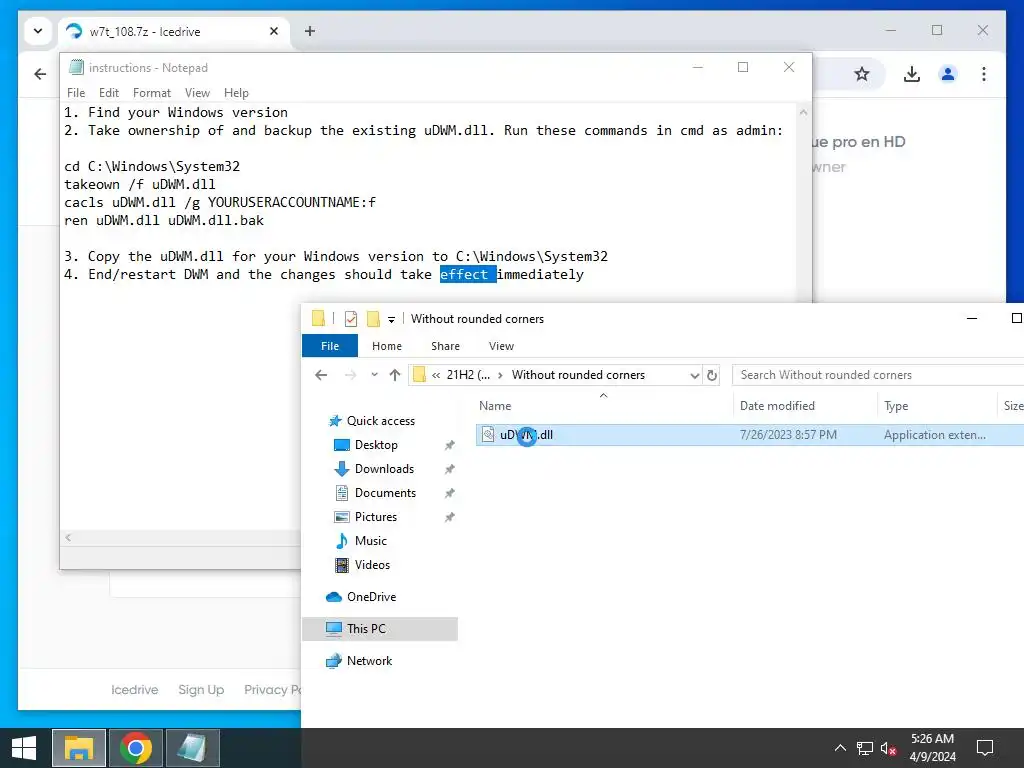Click Explorer's Forward navigation arrow
This screenshot has height=768, width=1024.
click(x=351, y=375)
